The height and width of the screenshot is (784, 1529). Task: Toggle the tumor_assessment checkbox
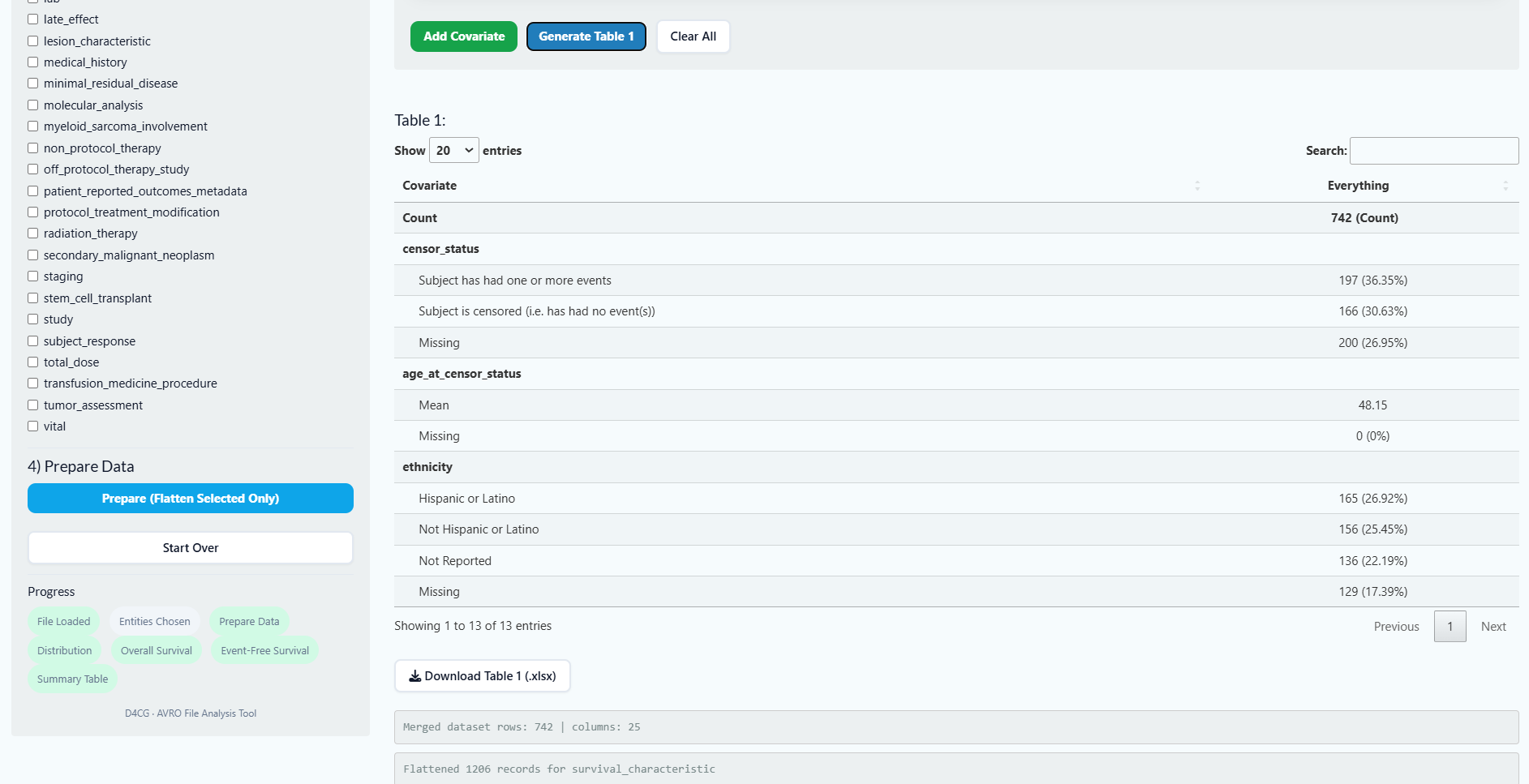point(33,405)
